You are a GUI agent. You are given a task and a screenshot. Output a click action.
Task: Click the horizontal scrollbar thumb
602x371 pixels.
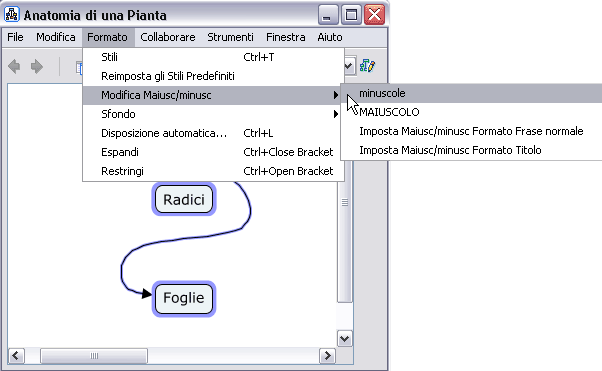(x=94, y=356)
